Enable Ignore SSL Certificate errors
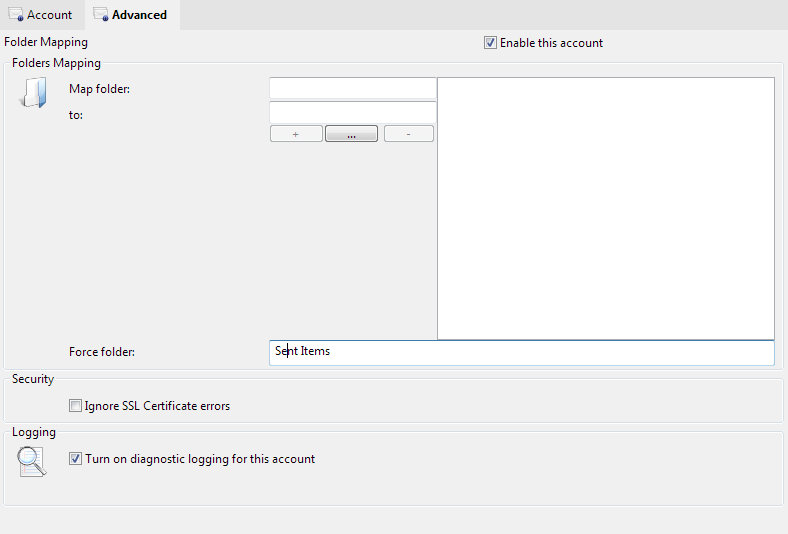Image resolution: width=788 pixels, height=534 pixels. (x=76, y=406)
